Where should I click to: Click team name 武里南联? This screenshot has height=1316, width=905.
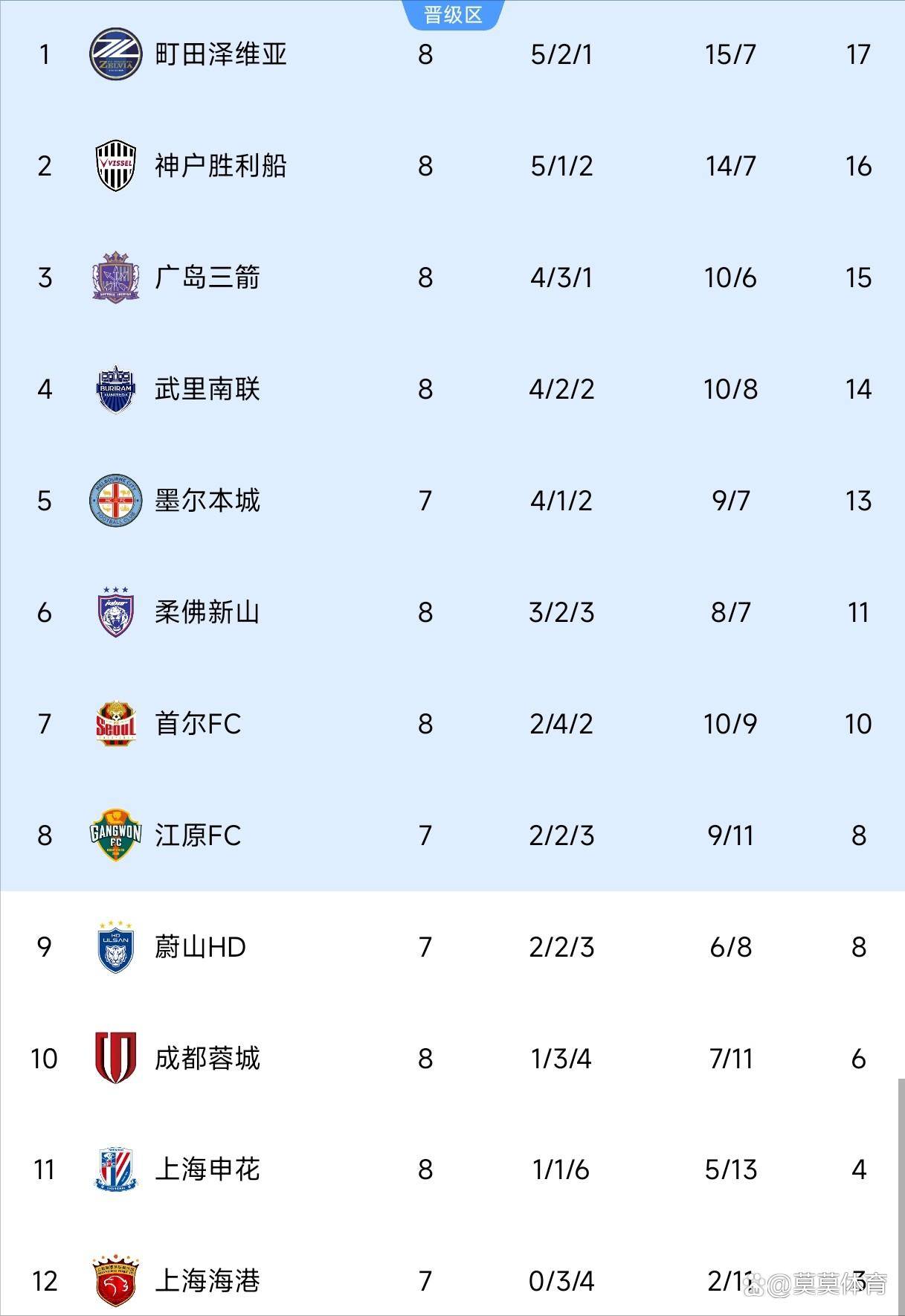coord(207,389)
